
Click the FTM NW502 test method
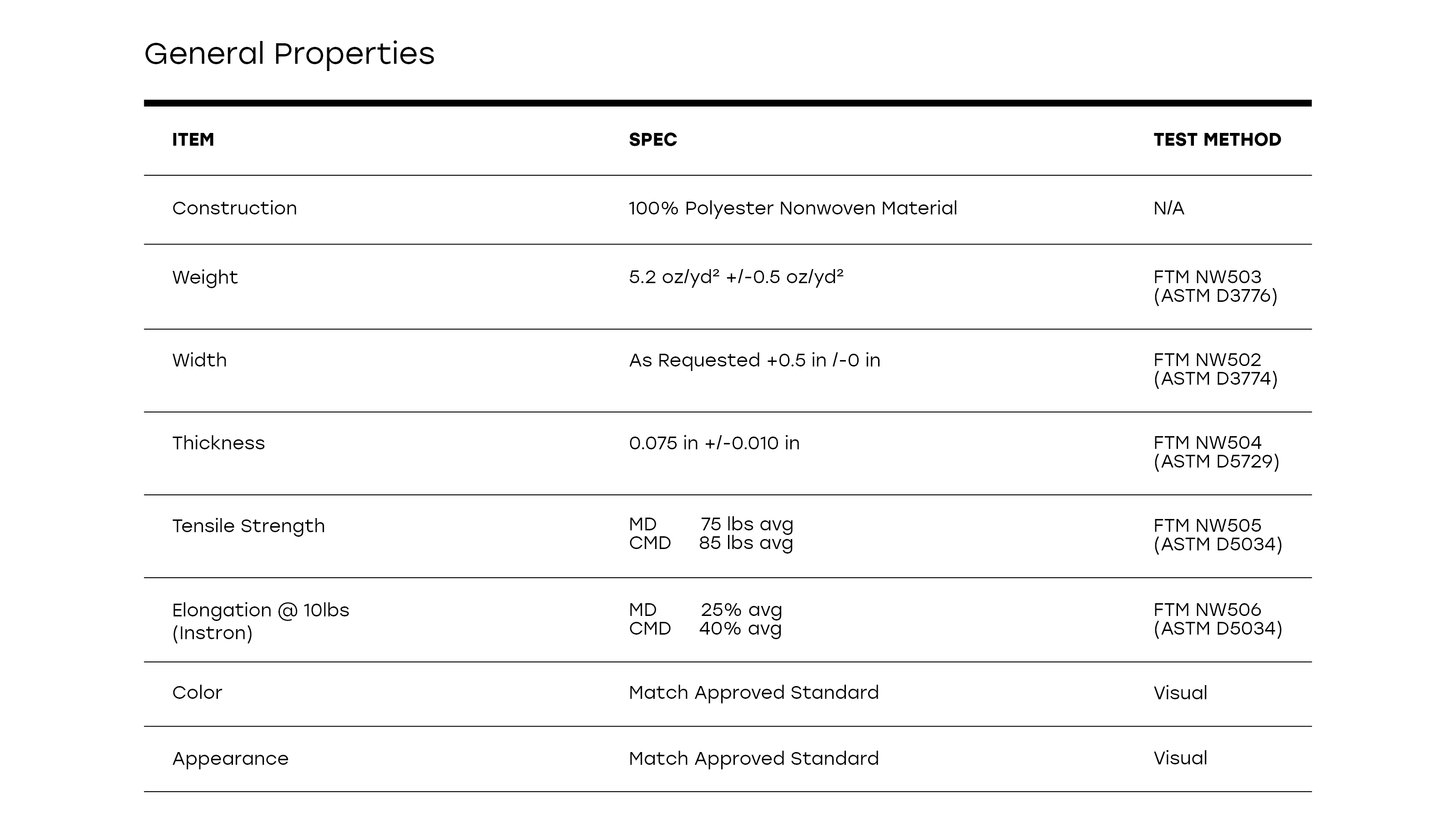[1207, 360]
